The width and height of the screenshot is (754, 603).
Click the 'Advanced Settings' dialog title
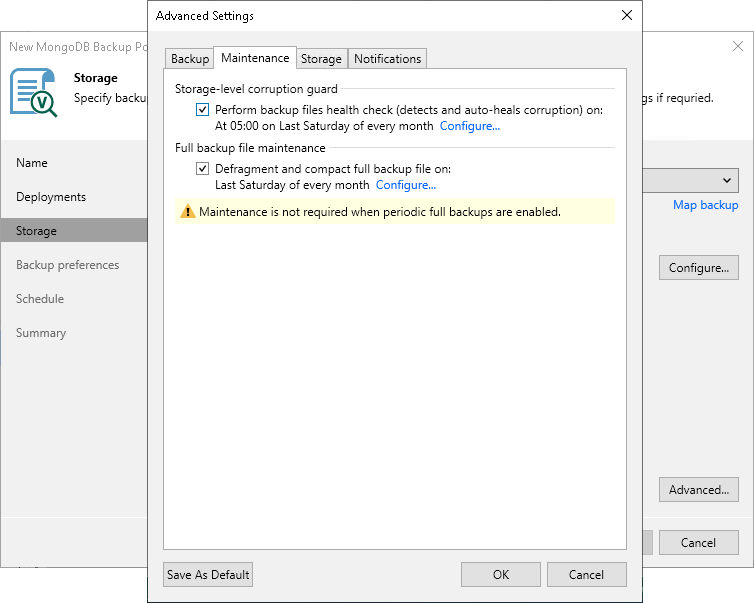click(205, 16)
